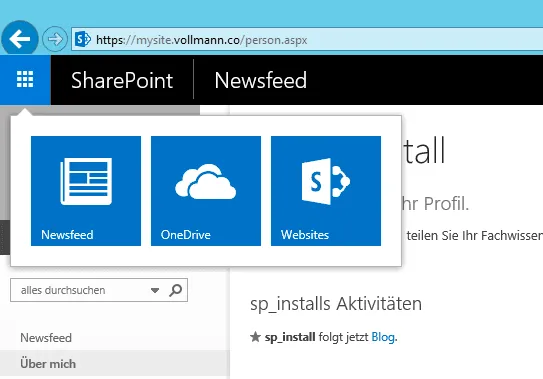Click the star icon beside sp_install activity
This screenshot has height=379, width=543.
255,336
